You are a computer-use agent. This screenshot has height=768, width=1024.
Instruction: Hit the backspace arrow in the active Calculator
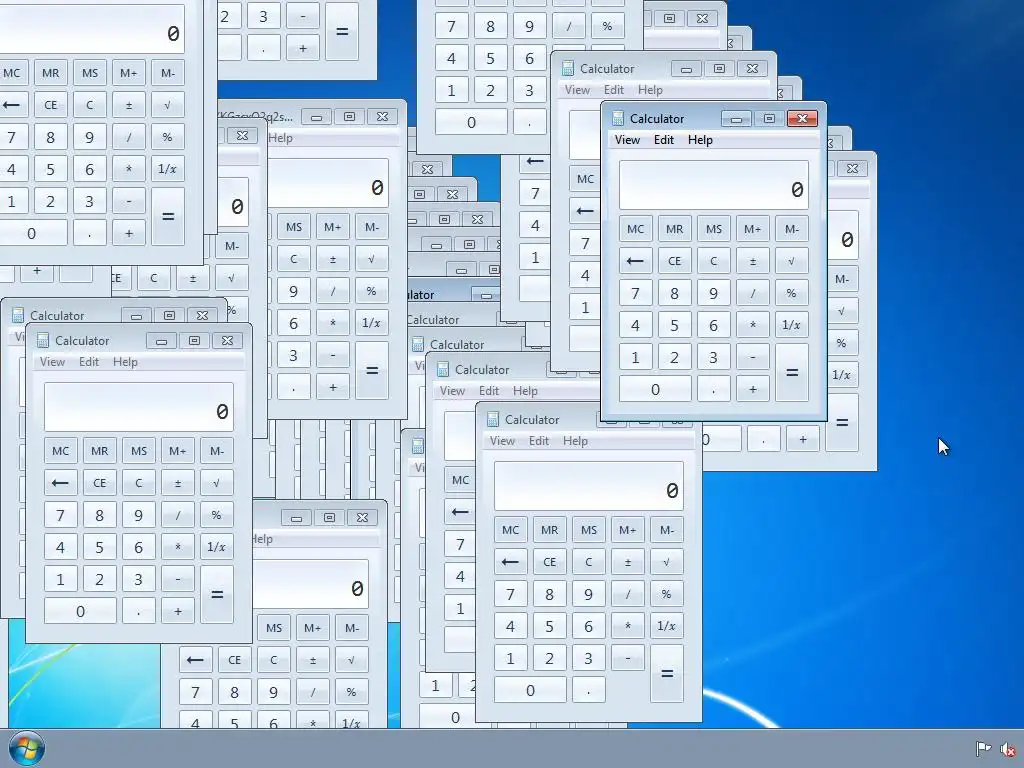(635, 261)
